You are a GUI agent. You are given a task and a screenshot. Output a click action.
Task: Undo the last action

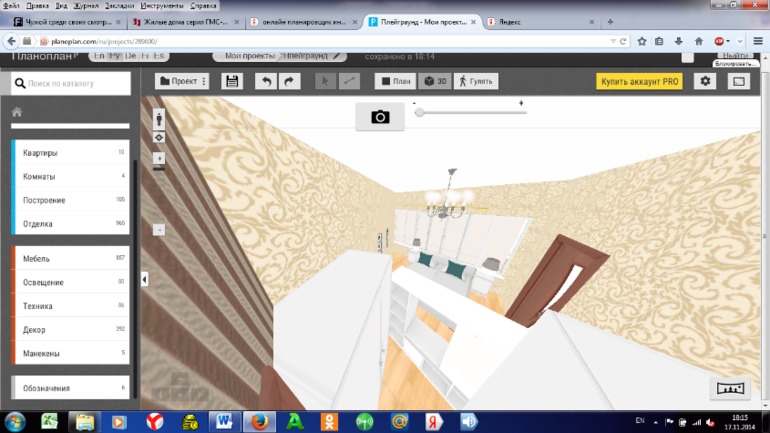tap(265, 81)
